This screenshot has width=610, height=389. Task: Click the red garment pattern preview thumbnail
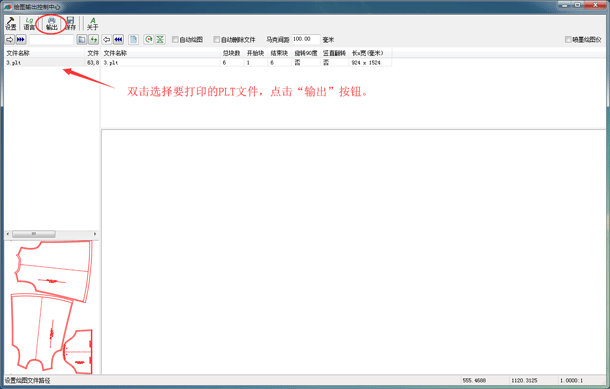pyautogui.click(x=52, y=307)
